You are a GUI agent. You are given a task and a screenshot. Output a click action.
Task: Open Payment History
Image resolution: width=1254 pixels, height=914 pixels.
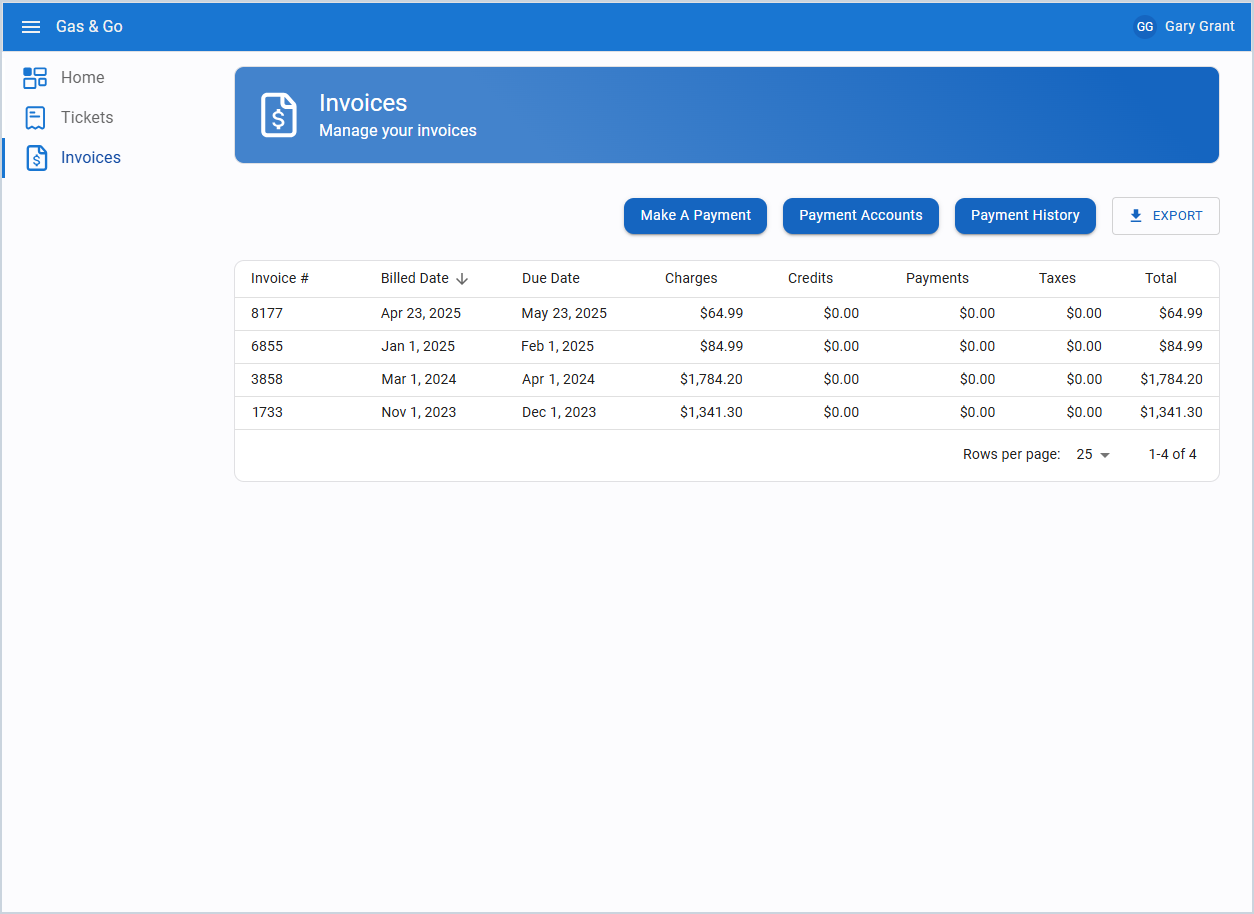pyautogui.click(x=1025, y=215)
